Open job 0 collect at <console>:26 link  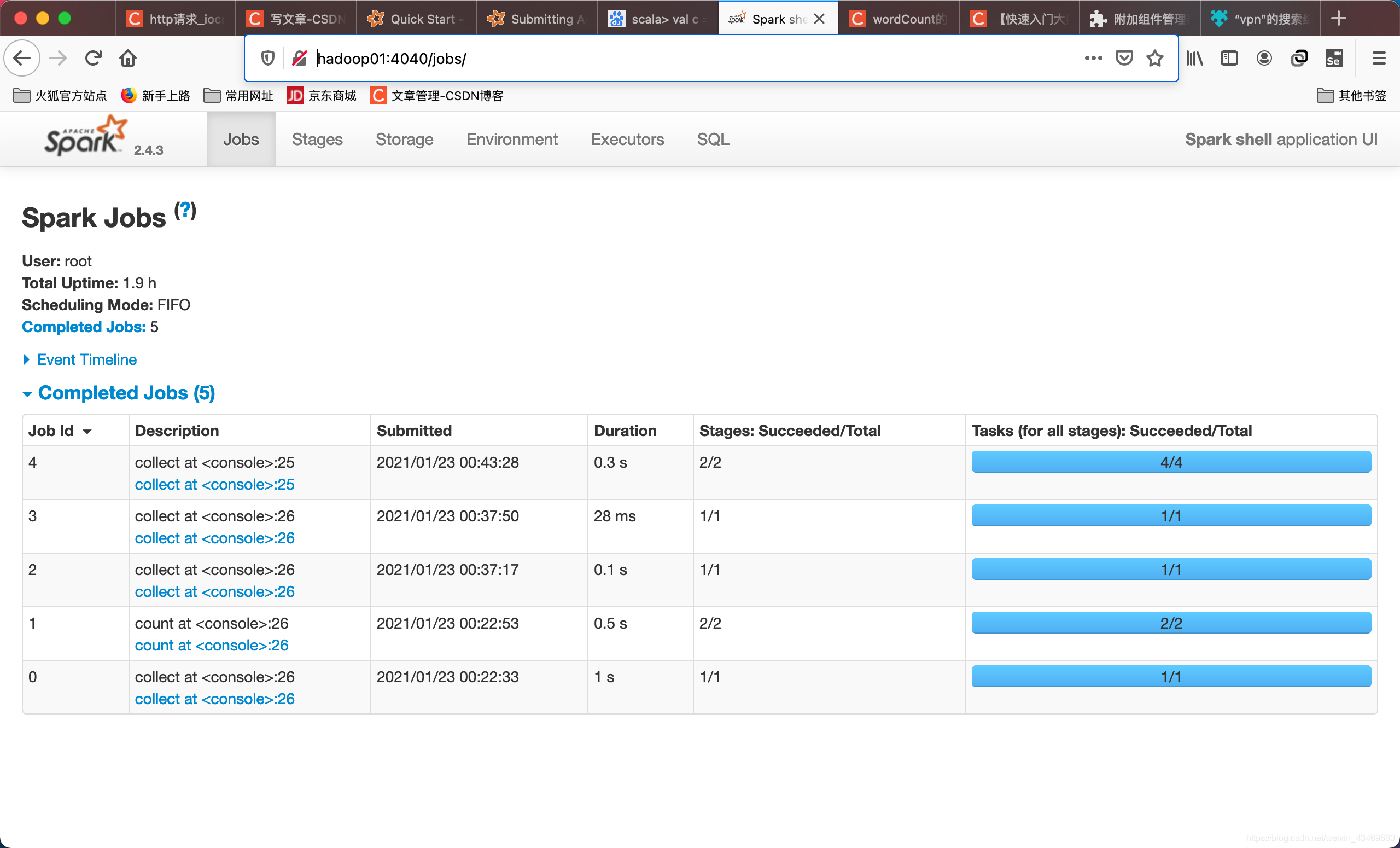214,699
